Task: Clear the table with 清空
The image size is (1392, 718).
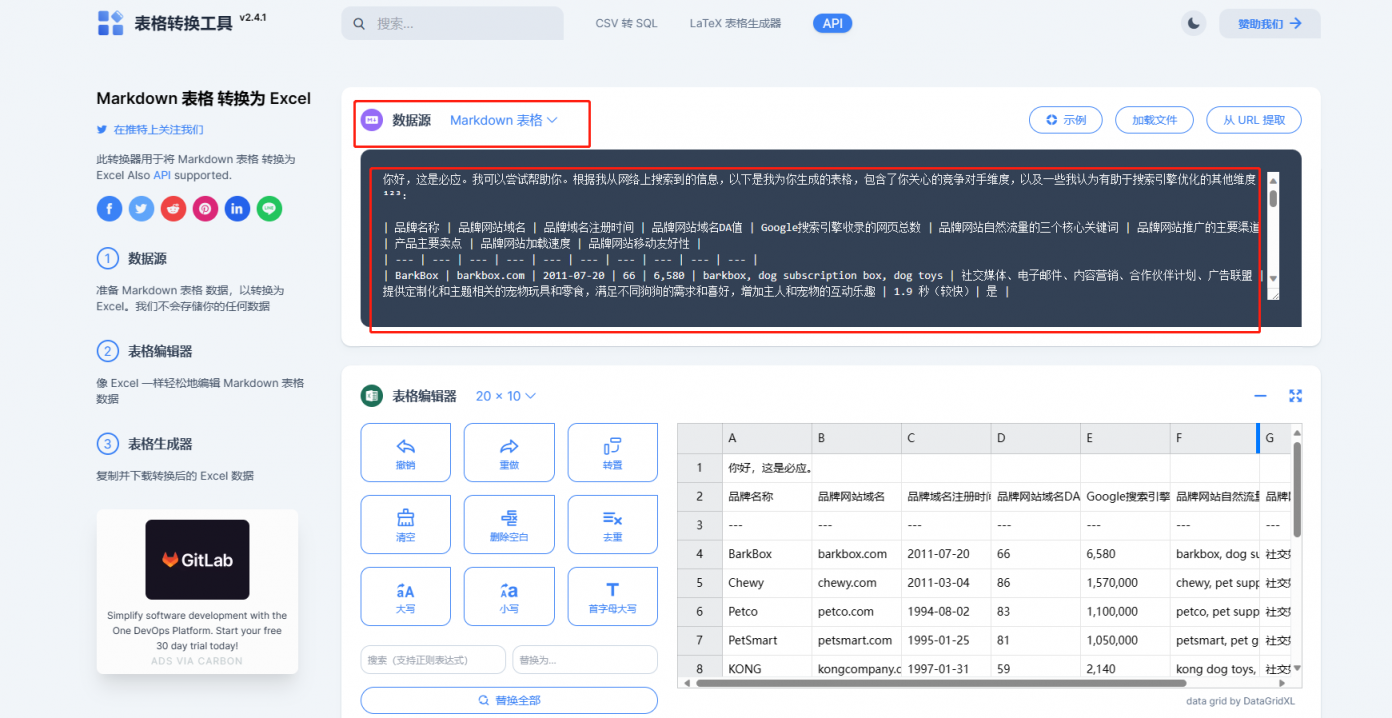Action: [406, 525]
